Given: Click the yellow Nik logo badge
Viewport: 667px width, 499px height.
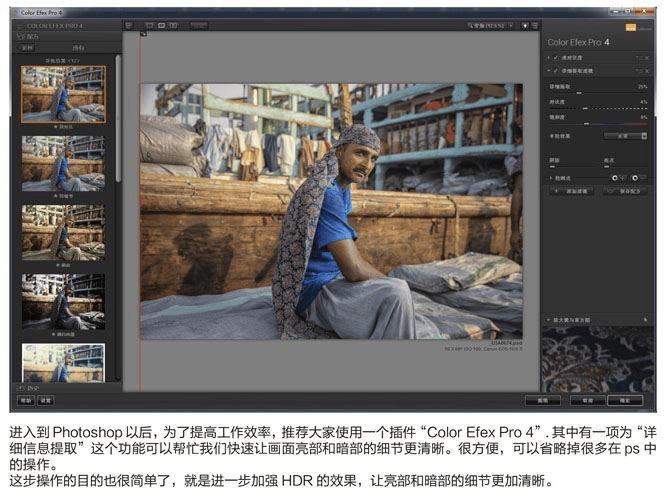Looking at the screenshot, I should click(x=631, y=28).
